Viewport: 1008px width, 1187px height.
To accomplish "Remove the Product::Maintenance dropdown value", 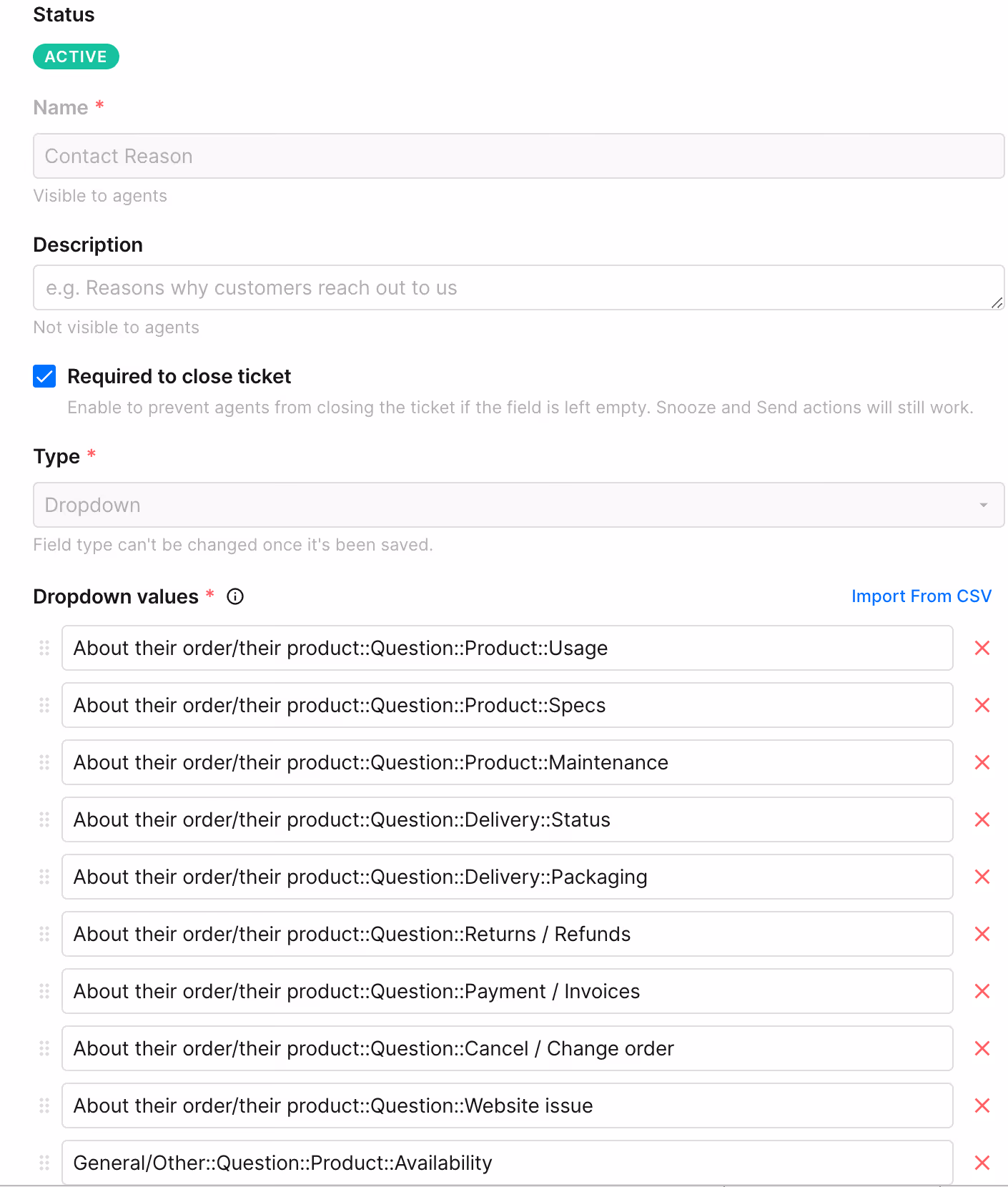I will click(x=982, y=762).
